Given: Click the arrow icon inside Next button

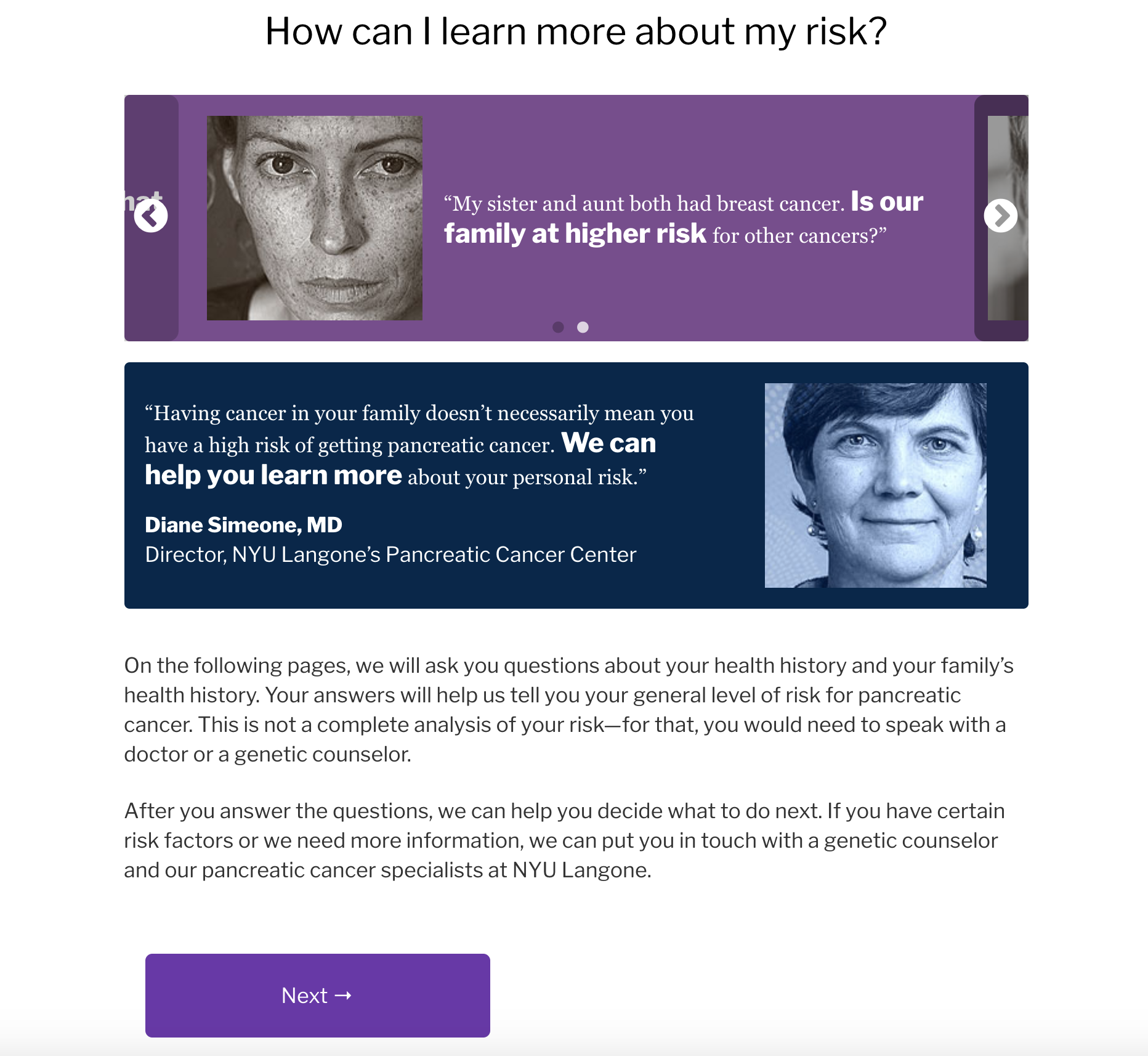Looking at the screenshot, I should (x=343, y=996).
